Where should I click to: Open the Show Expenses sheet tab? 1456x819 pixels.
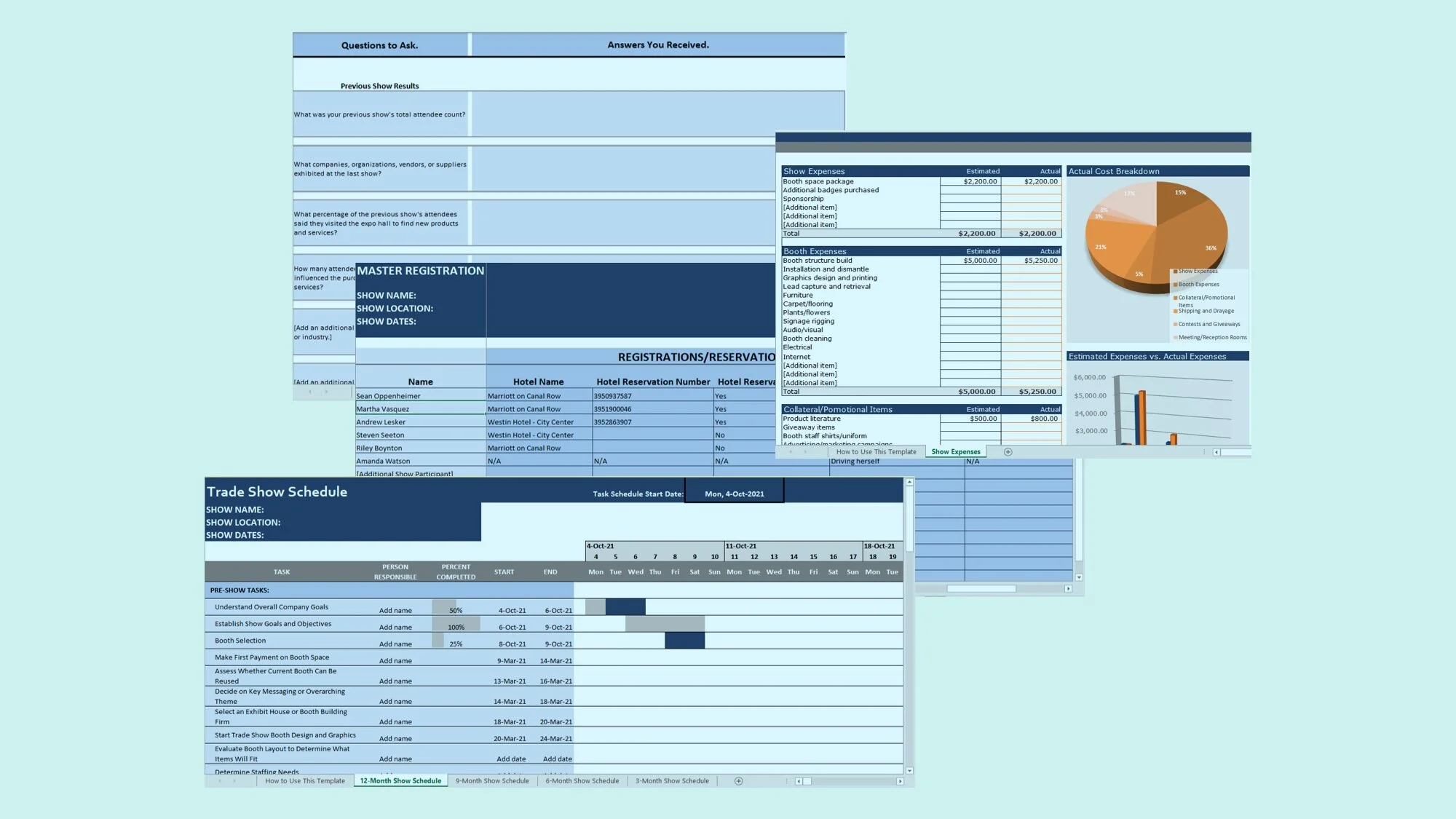(x=955, y=451)
